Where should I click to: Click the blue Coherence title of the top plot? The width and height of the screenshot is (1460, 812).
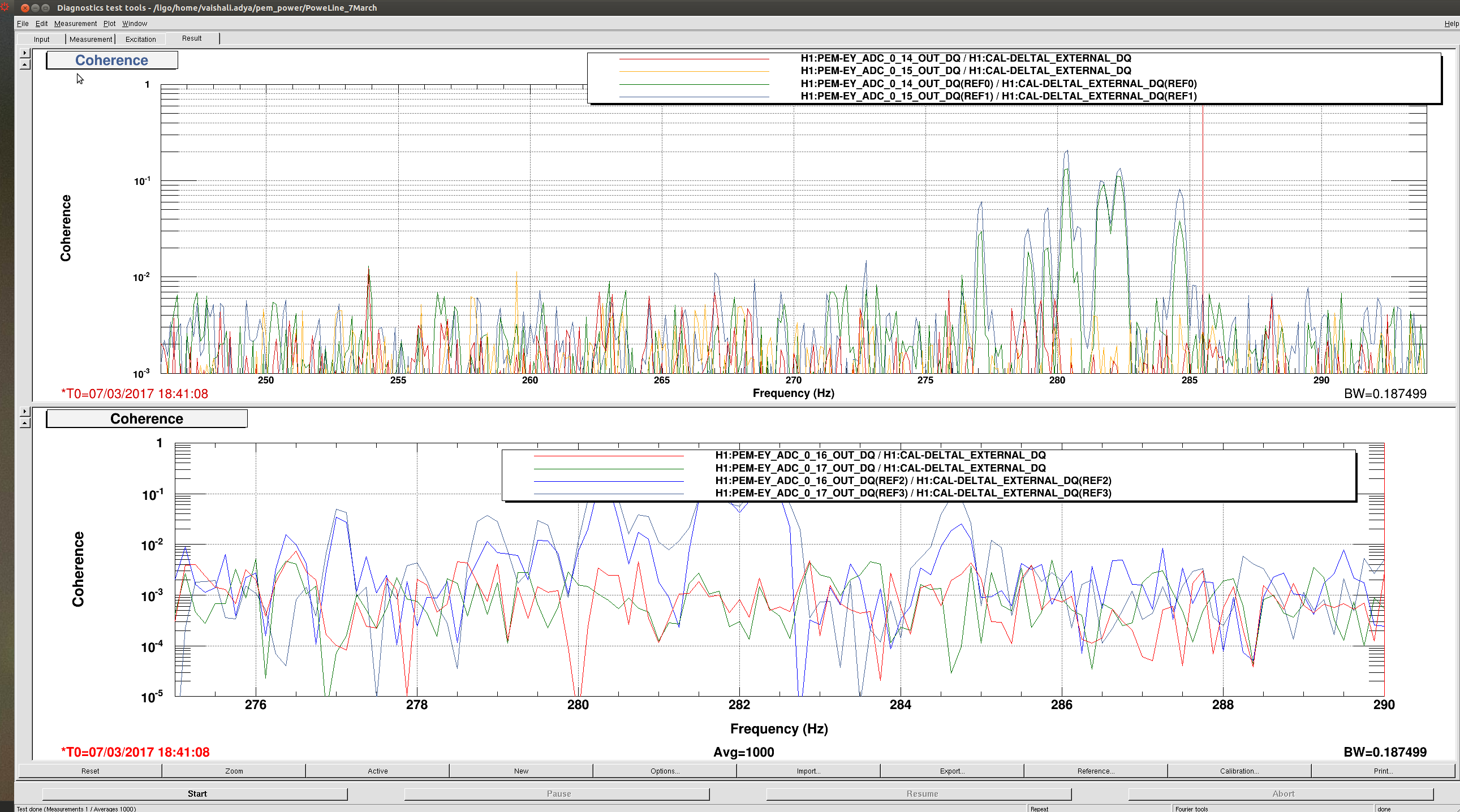coord(111,60)
